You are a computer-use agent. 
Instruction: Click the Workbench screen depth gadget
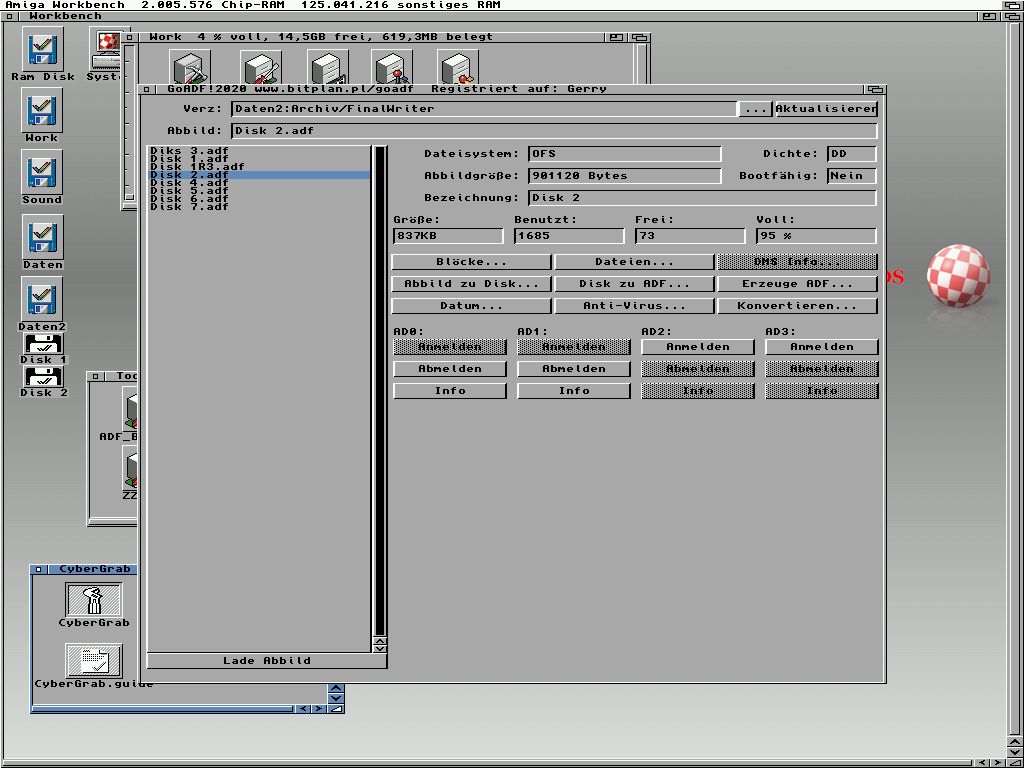click(x=1012, y=5)
